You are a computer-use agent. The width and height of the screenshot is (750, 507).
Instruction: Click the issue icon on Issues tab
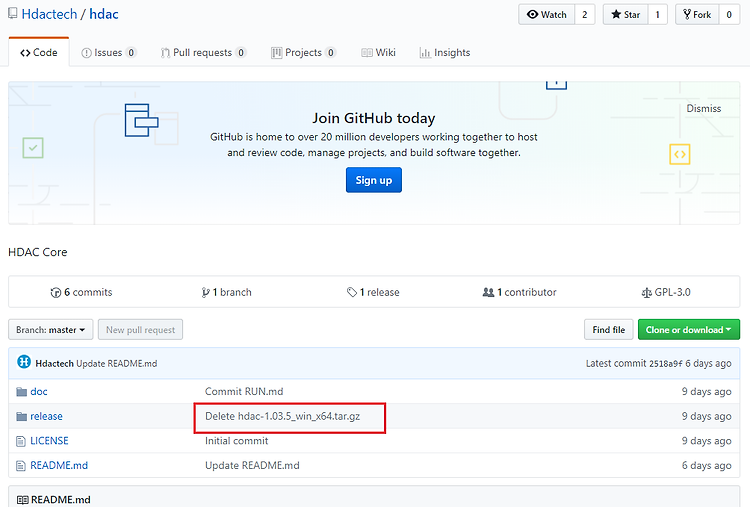tap(86, 53)
